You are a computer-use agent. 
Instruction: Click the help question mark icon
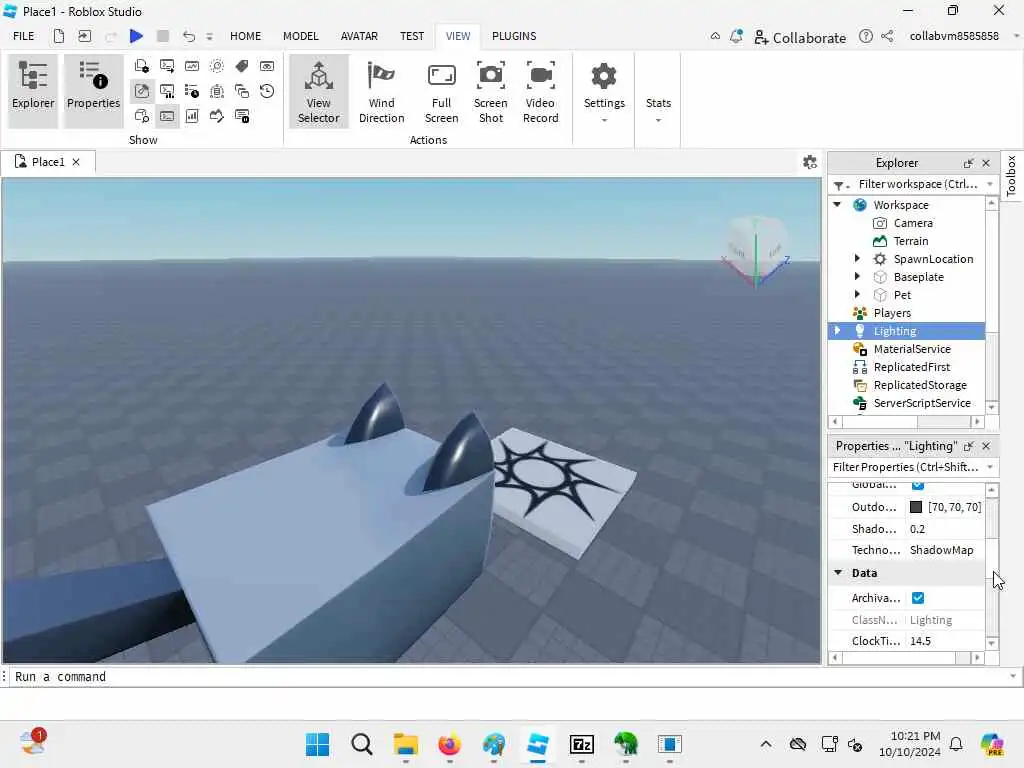pyautogui.click(x=865, y=37)
